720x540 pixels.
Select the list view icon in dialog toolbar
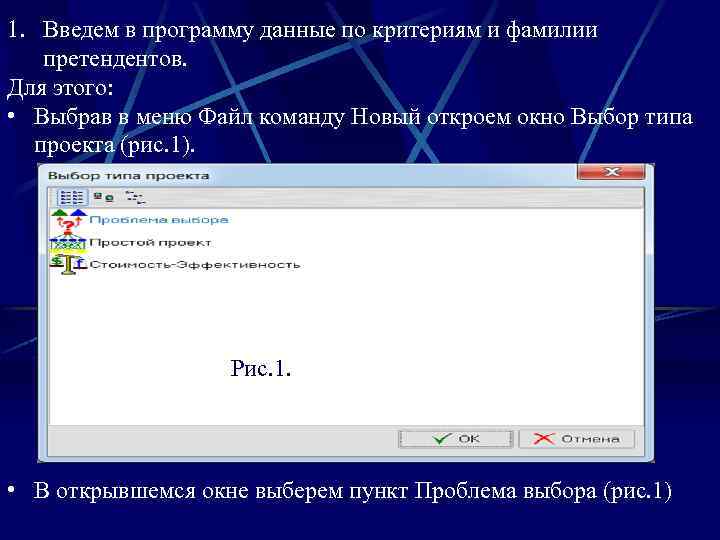(x=72, y=198)
